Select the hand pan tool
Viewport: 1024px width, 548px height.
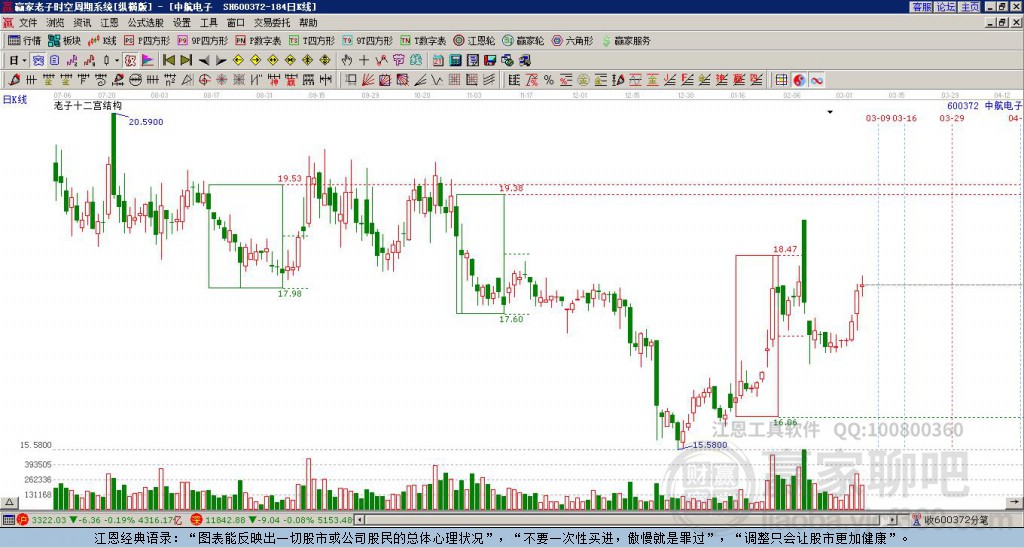(346, 60)
